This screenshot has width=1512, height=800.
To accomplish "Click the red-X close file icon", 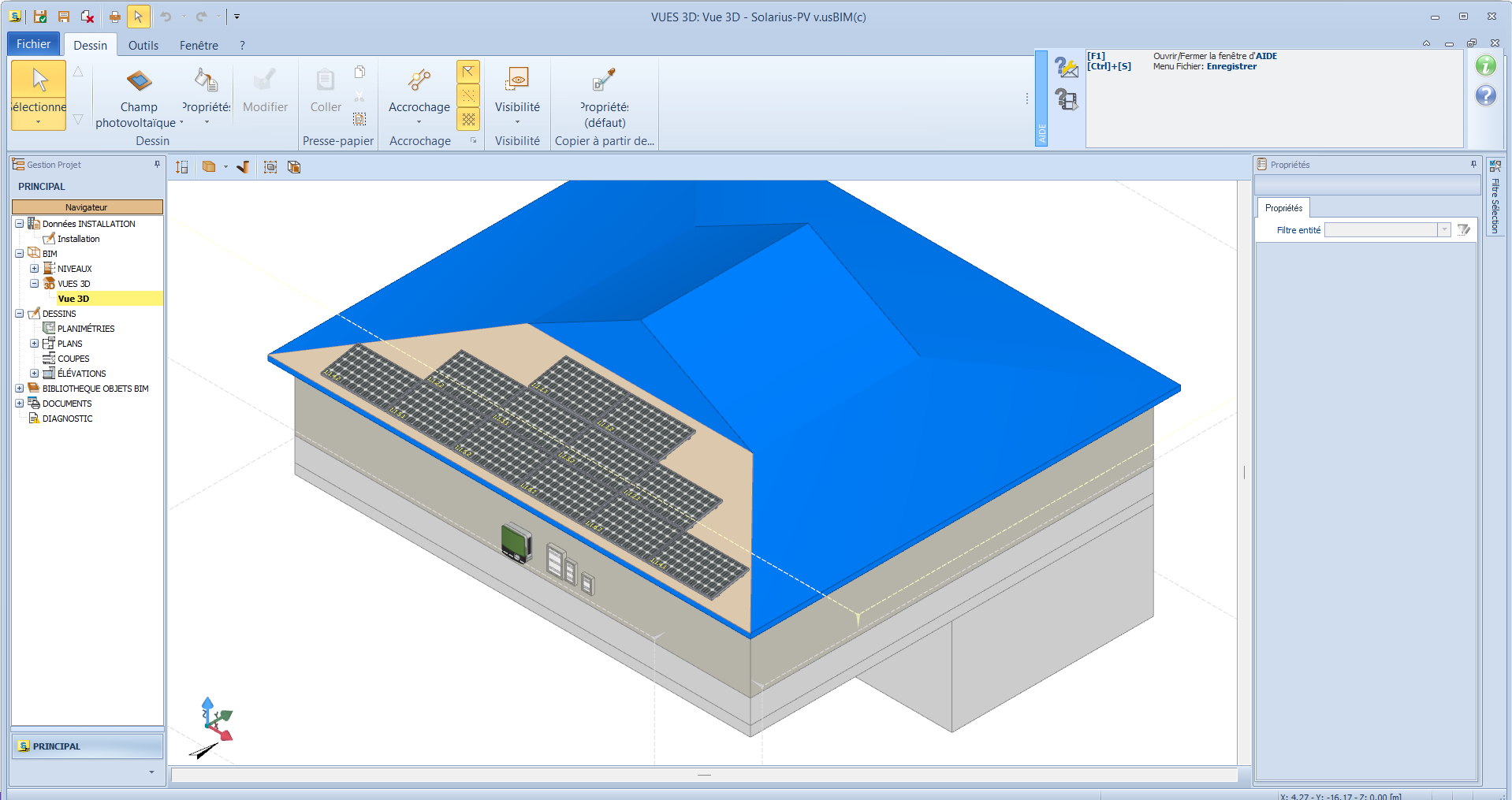I will click(x=88, y=17).
